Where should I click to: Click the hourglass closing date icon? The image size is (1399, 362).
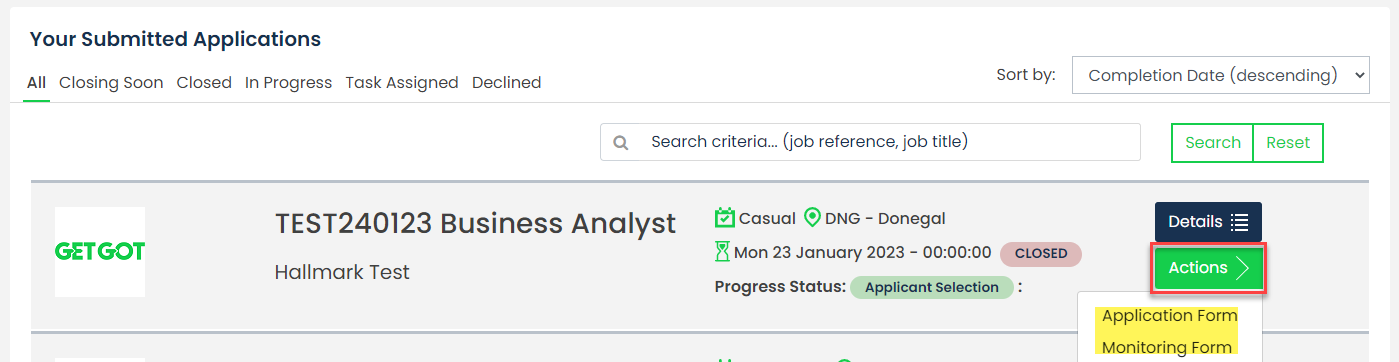[723, 252]
